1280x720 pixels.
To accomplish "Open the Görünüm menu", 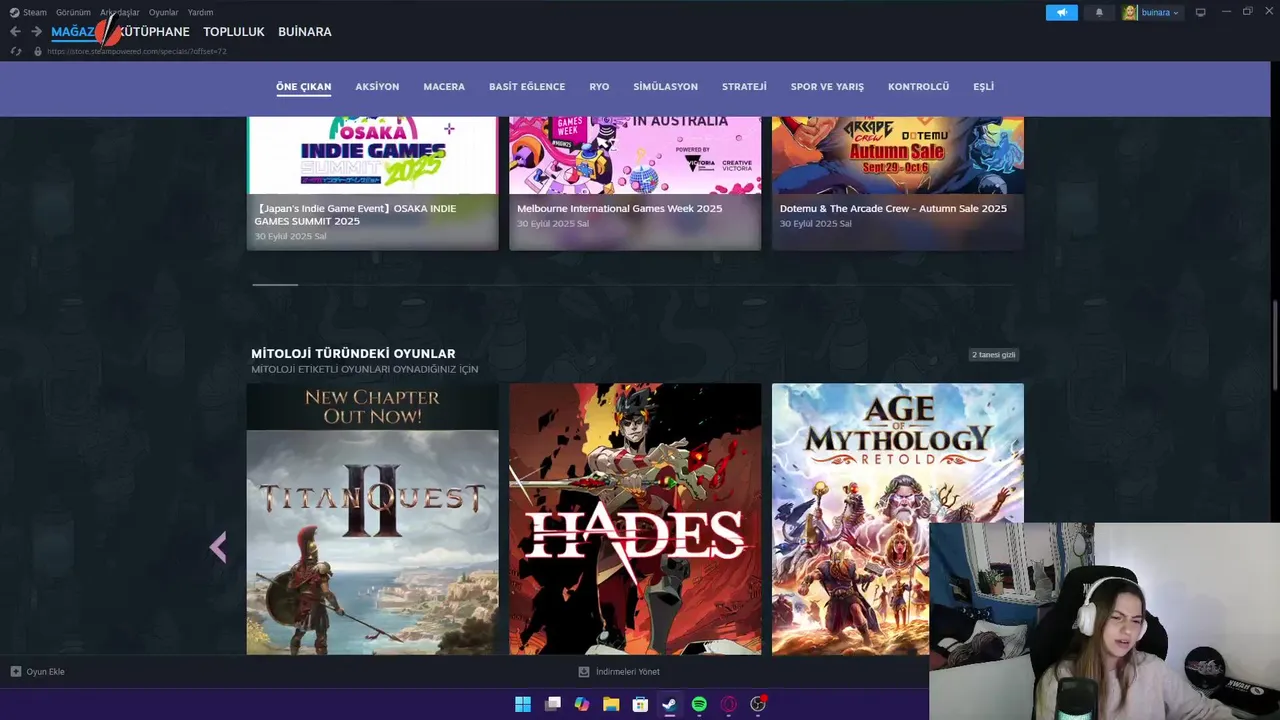I will (73, 13).
